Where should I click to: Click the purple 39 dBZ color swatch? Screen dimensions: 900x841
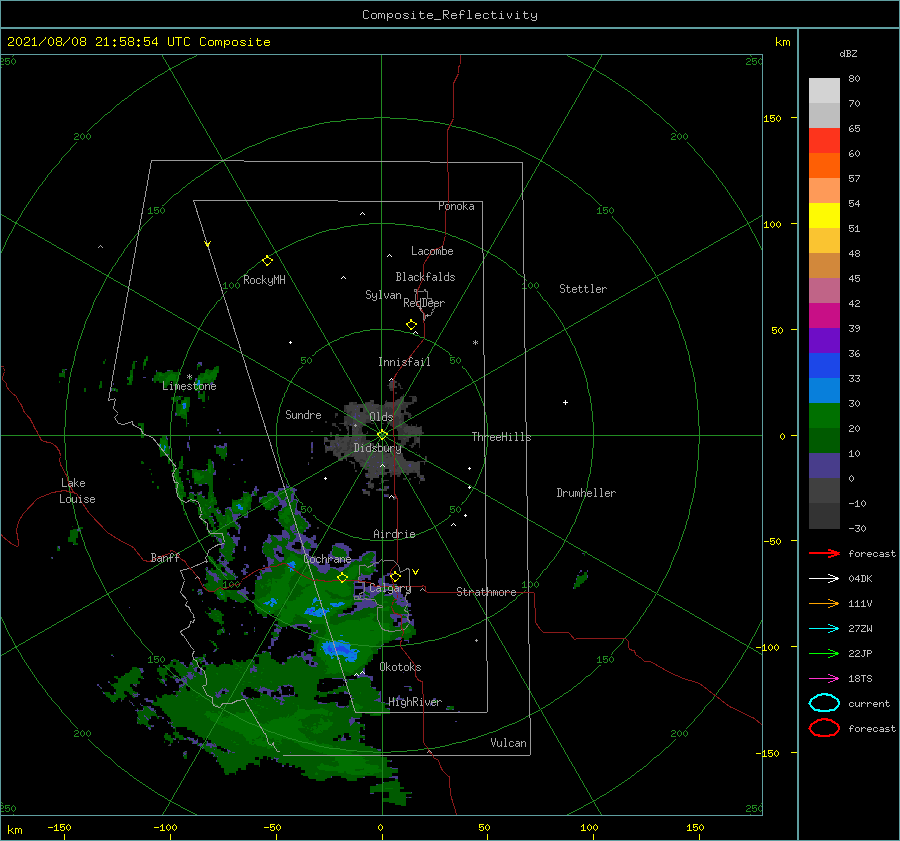[x=824, y=341]
